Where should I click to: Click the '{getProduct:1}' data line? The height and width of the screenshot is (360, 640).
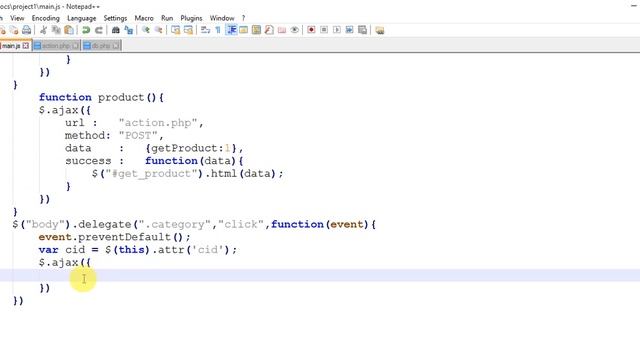coord(154,148)
